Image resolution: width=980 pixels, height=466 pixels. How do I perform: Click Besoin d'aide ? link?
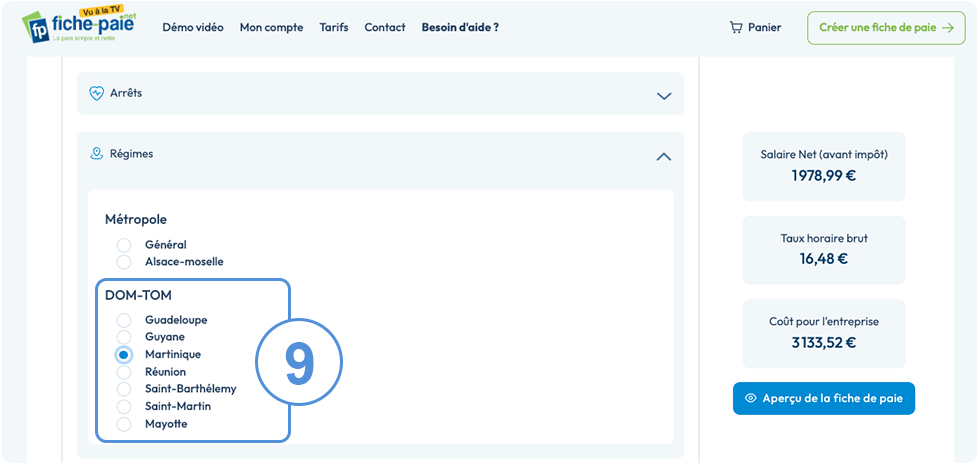click(x=460, y=27)
